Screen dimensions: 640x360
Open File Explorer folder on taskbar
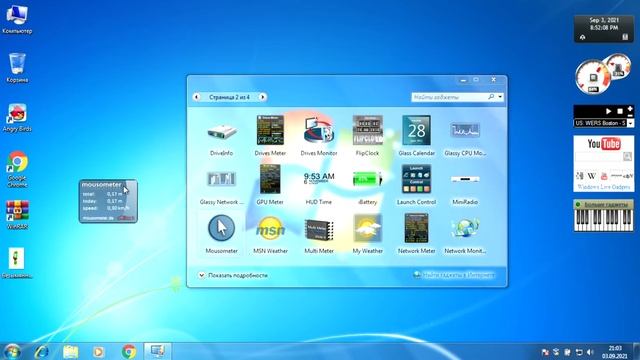click(x=70, y=351)
